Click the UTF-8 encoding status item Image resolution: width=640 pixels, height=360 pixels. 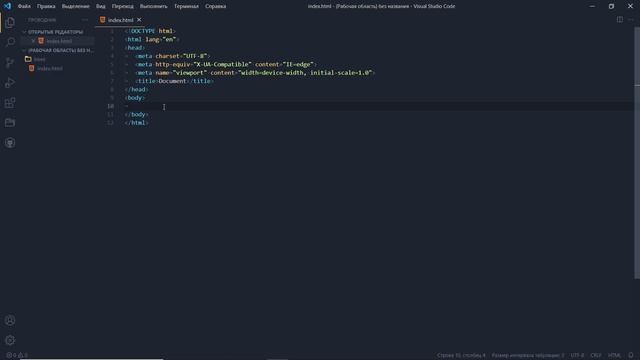point(577,355)
